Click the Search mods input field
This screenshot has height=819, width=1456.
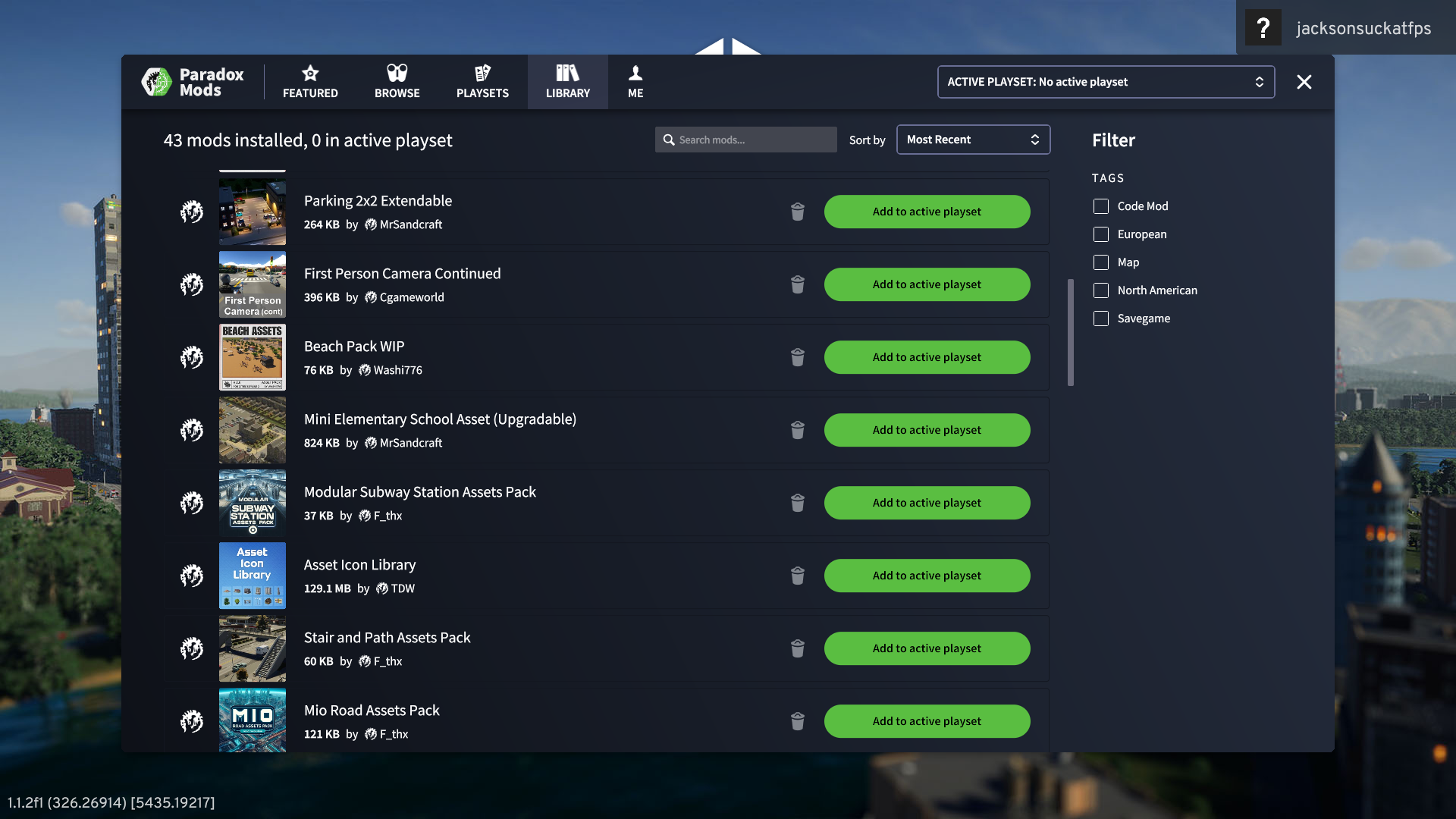(x=746, y=140)
